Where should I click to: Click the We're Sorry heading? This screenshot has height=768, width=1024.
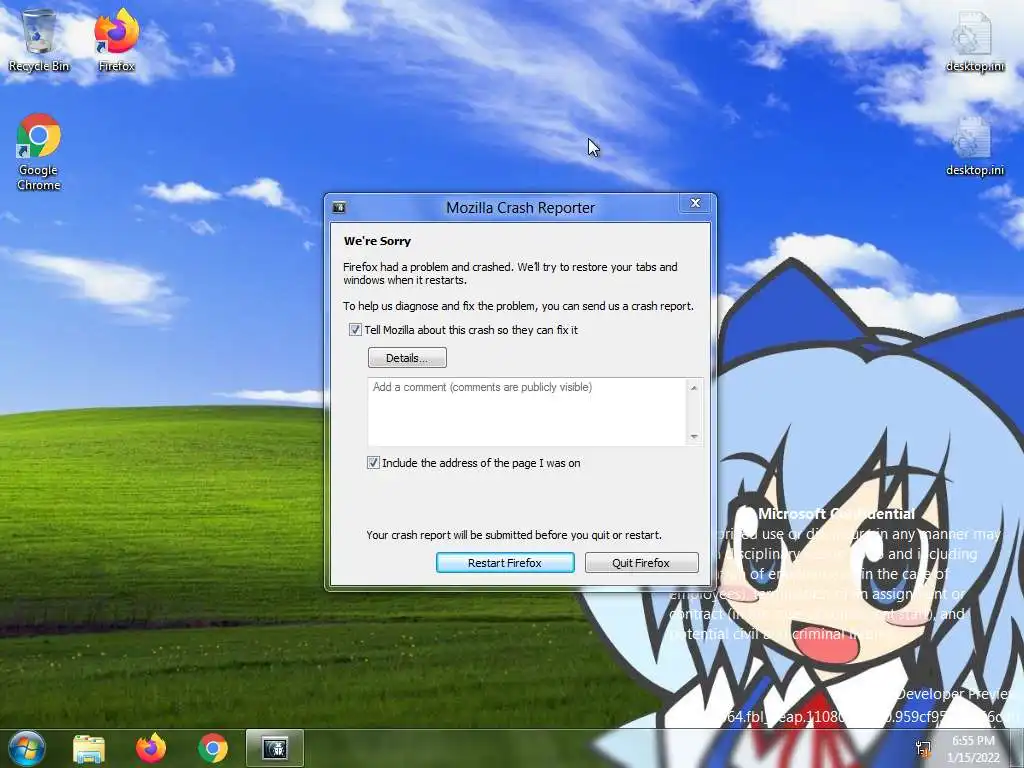[x=377, y=241]
